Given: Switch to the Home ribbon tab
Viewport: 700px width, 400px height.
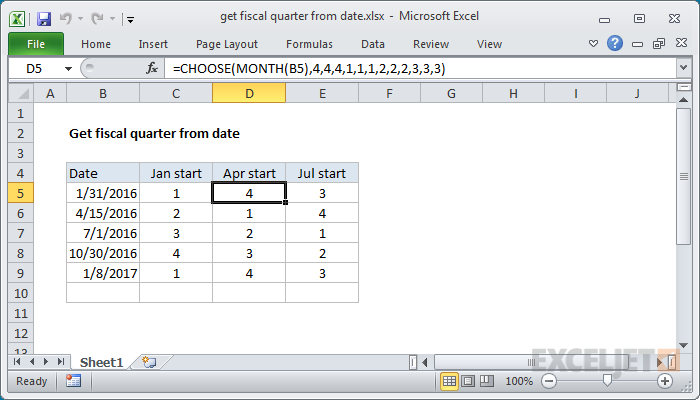Looking at the screenshot, I should 96,44.
